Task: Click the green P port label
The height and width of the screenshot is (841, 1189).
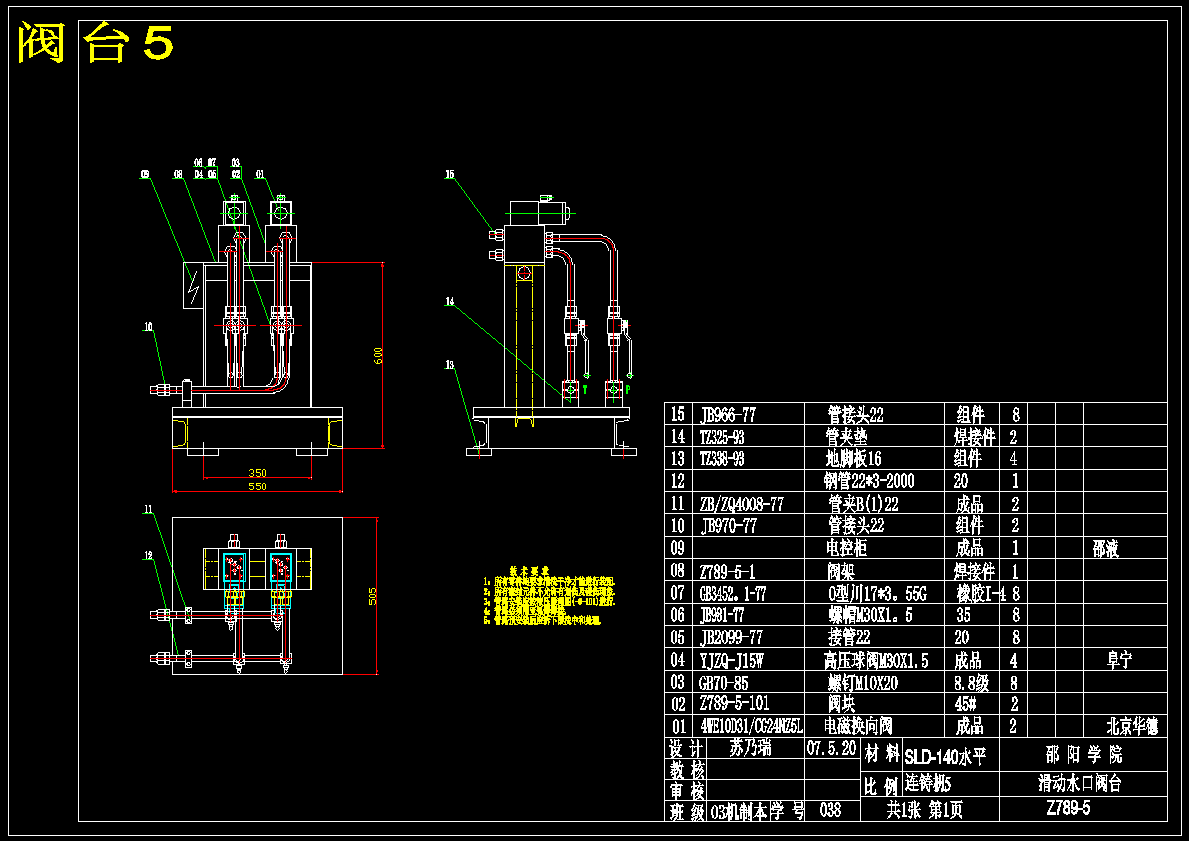Action: [628, 390]
